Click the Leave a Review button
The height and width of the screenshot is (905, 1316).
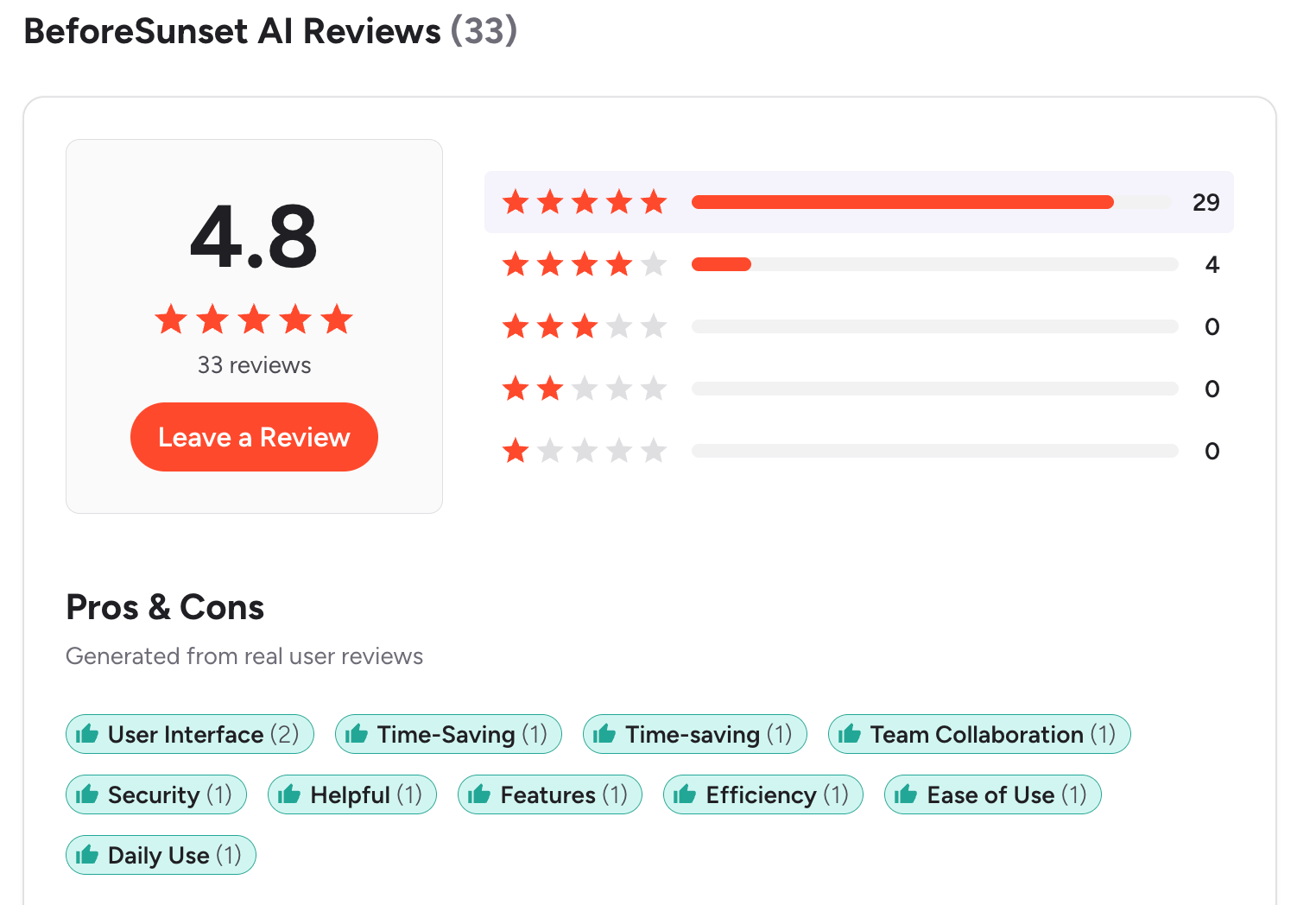tap(254, 437)
